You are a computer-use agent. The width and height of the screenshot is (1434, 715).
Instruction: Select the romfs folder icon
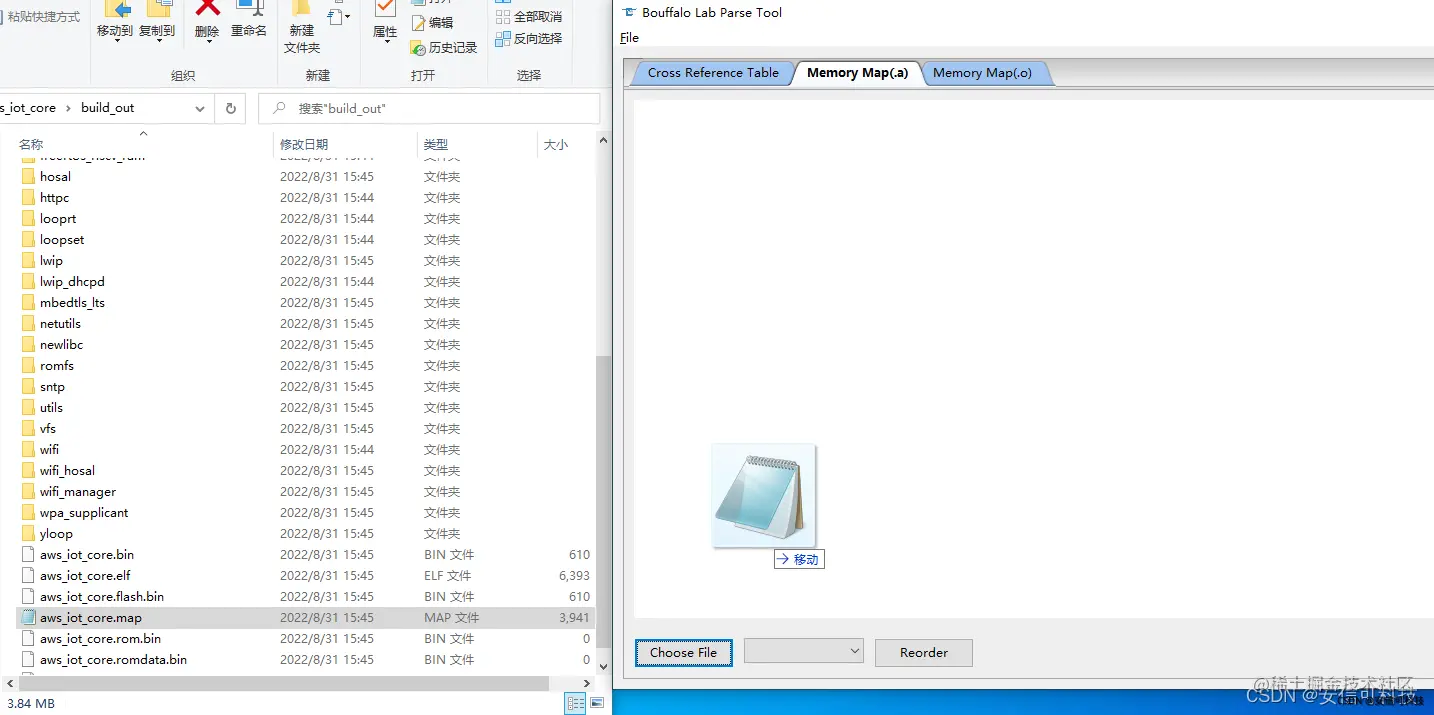pos(28,366)
